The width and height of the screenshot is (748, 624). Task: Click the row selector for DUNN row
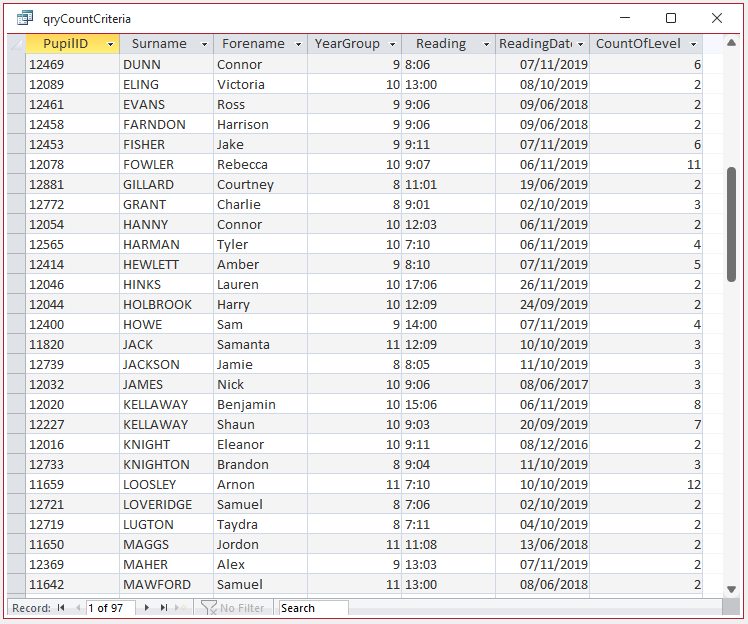tap(16, 64)
